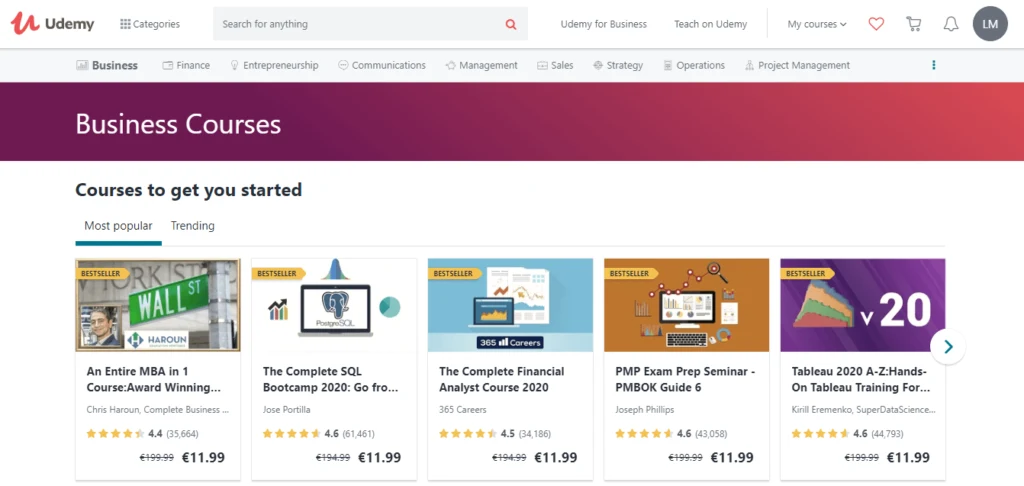
Task: Click the 365 Careers instructor text
Action: (462, 410)
